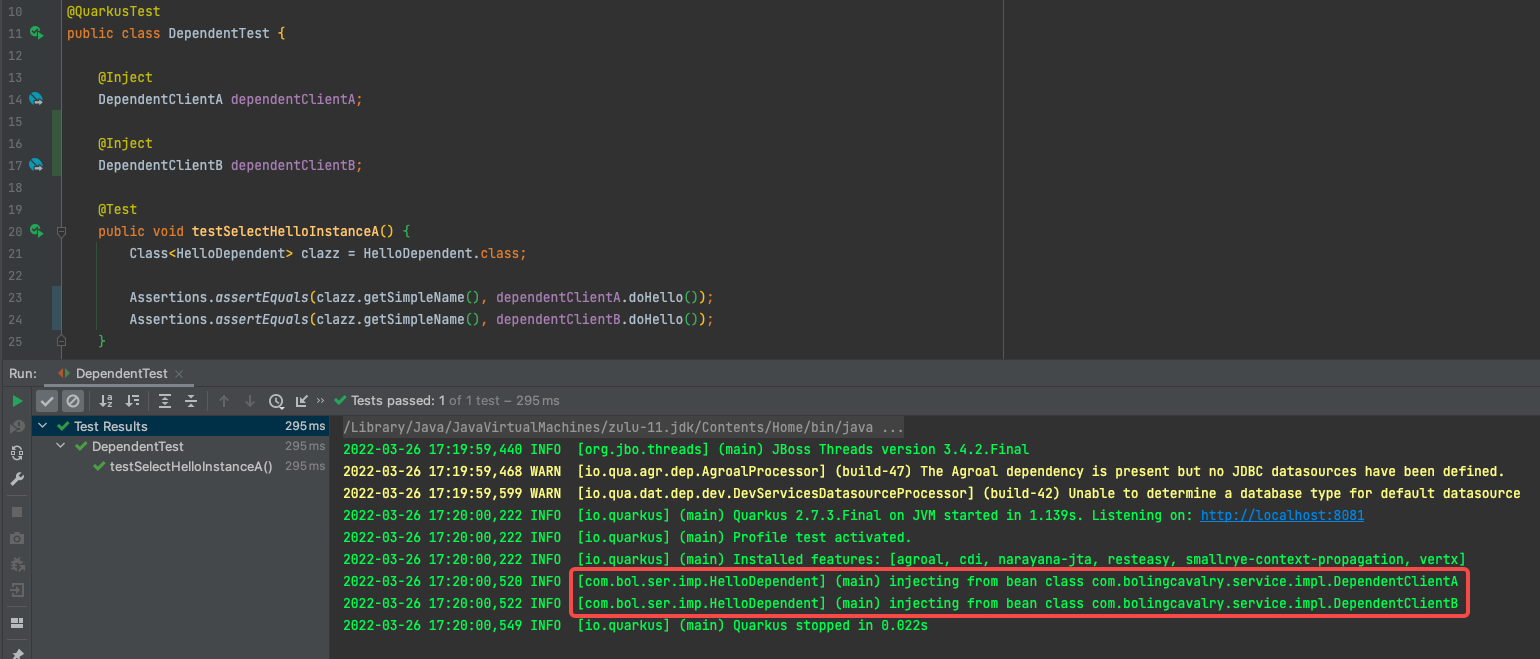
Task: Click rerun failed tests icon
Action: 17,427
